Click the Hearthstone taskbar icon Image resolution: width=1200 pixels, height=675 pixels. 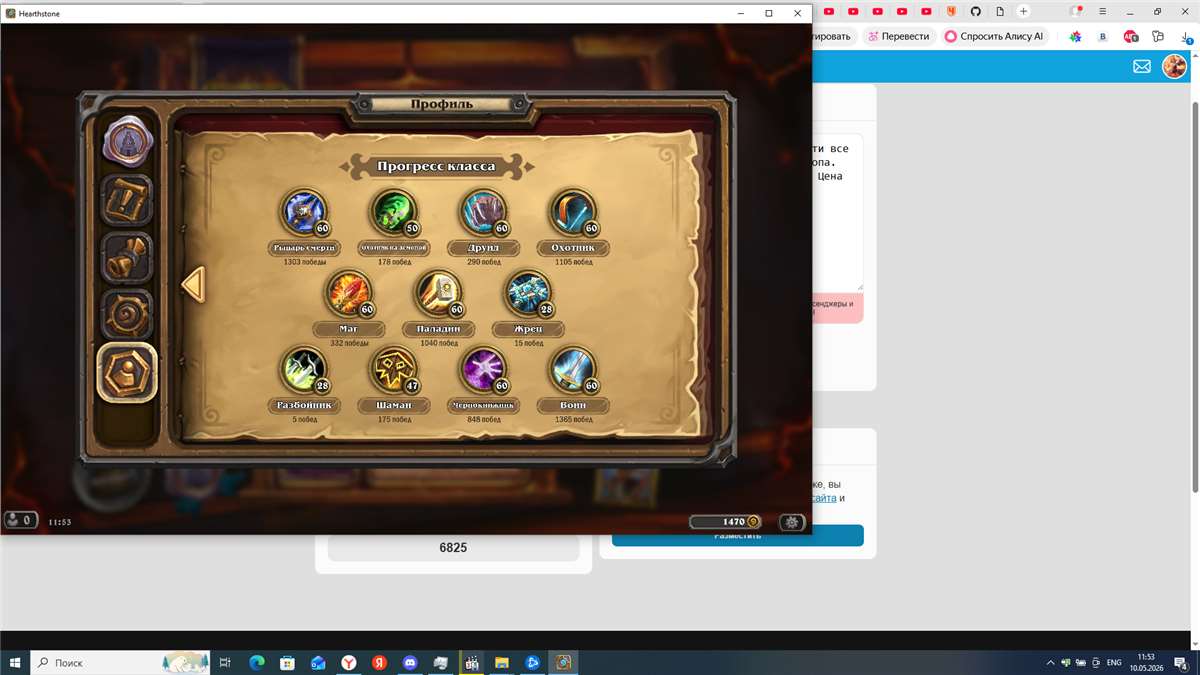[564, 662]
